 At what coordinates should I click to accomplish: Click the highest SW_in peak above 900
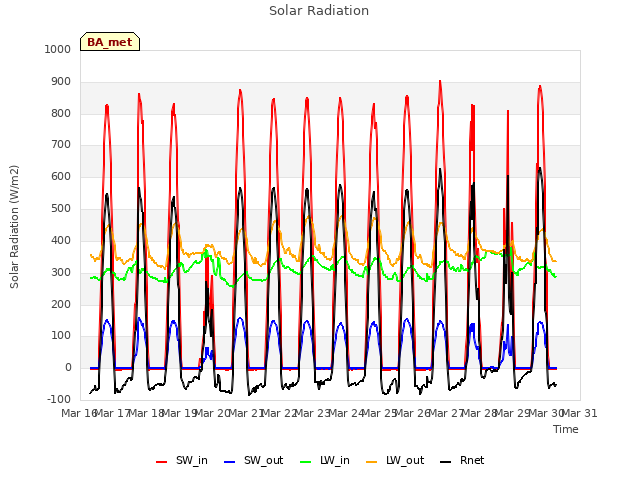[x=440, y=82]
